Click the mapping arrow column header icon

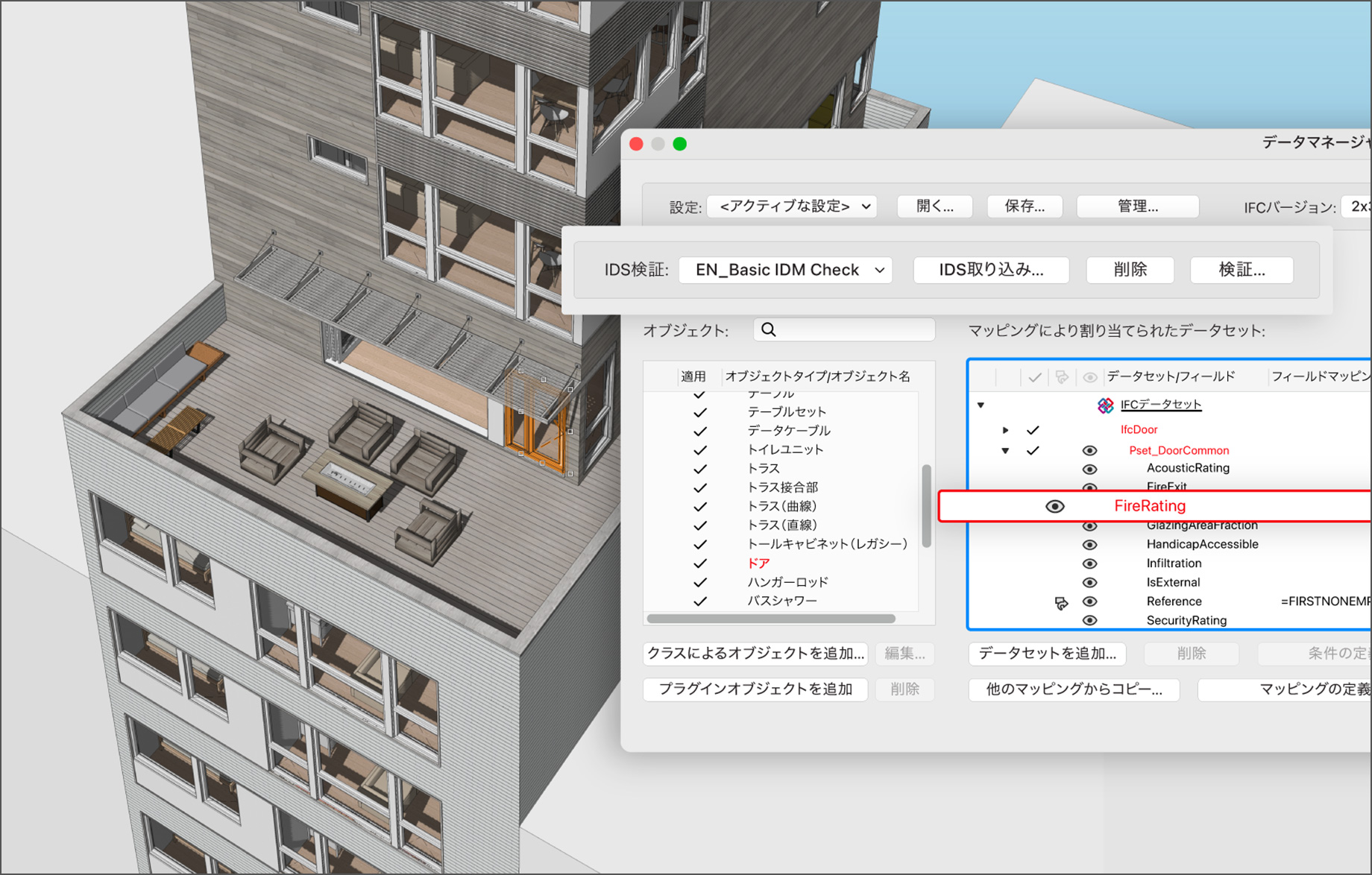coord(1062,377)
